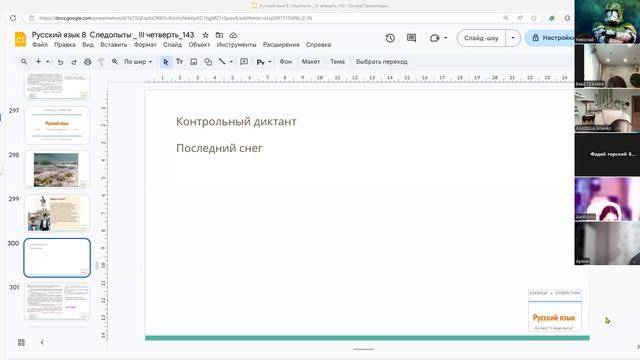Select the paint format tool
The image size is (640, 360).
click(101, 62)
